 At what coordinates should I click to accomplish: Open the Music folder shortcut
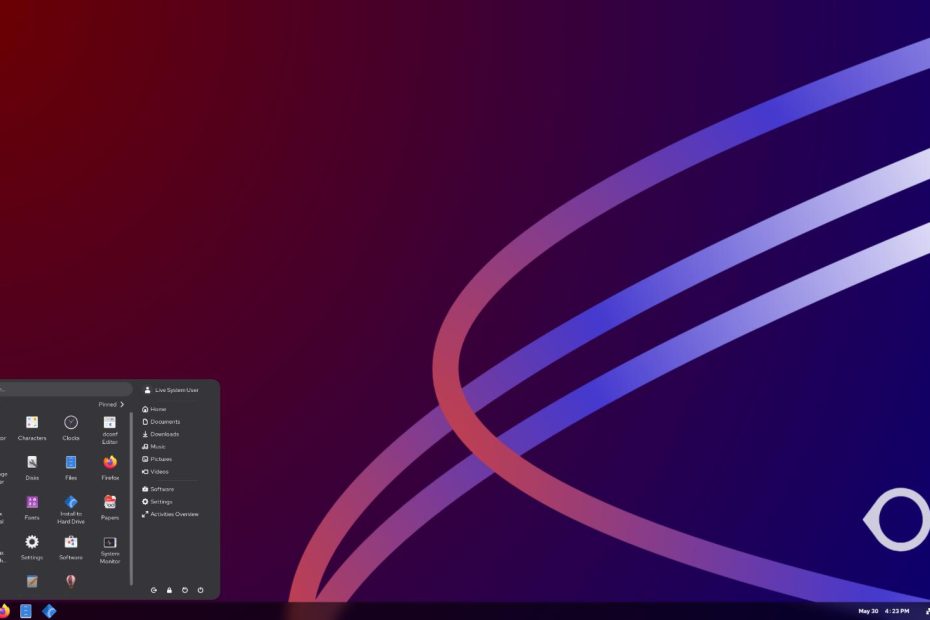click(x=154, y=447)
